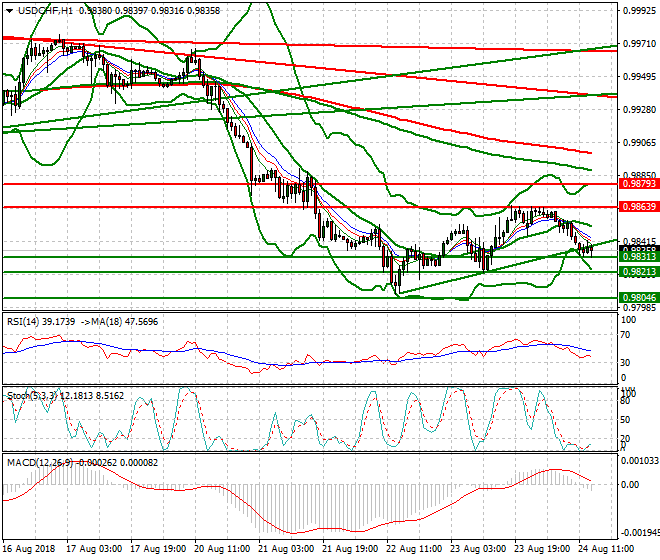The height and width of the screenshot is (560, 660).
Task: Click the RSI scale value 70
Action: (x=626, y=335)
